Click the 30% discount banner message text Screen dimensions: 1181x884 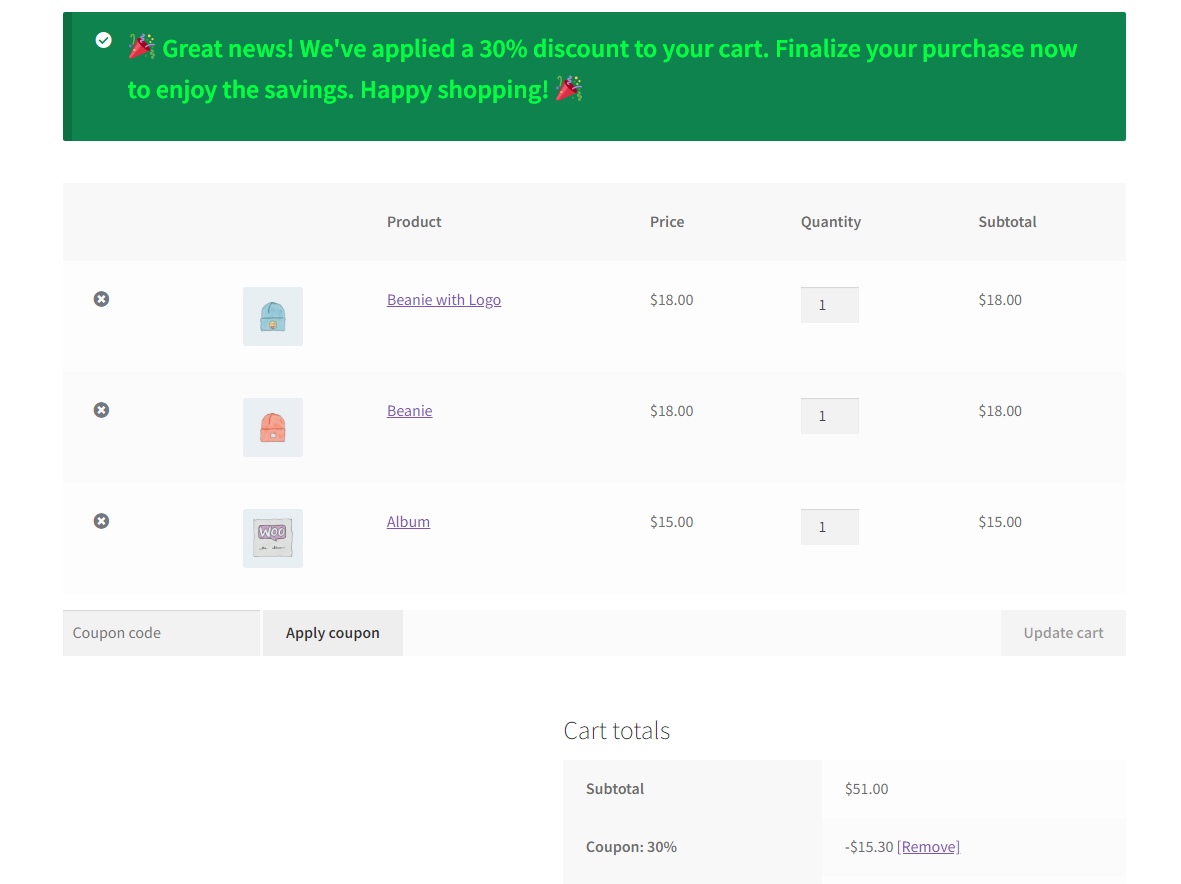[x=603, y=69]
